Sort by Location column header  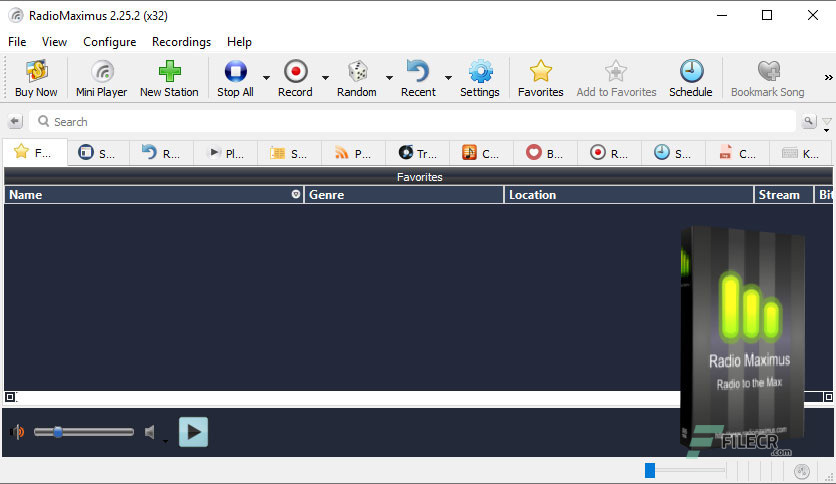[x=629, y=195]
